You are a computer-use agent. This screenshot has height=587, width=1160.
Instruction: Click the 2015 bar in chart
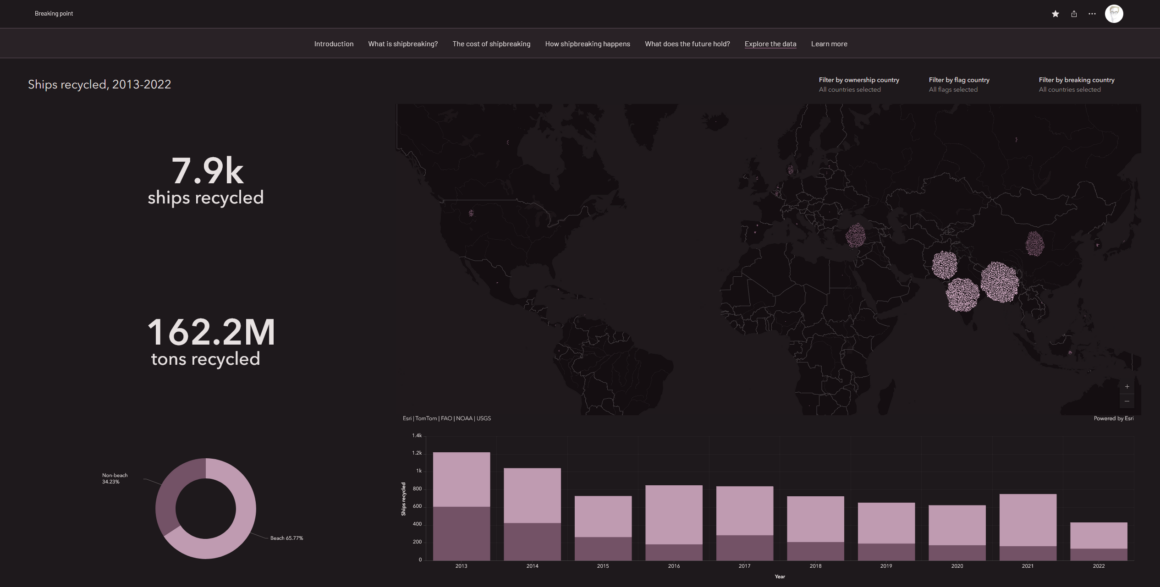point(603,528)
